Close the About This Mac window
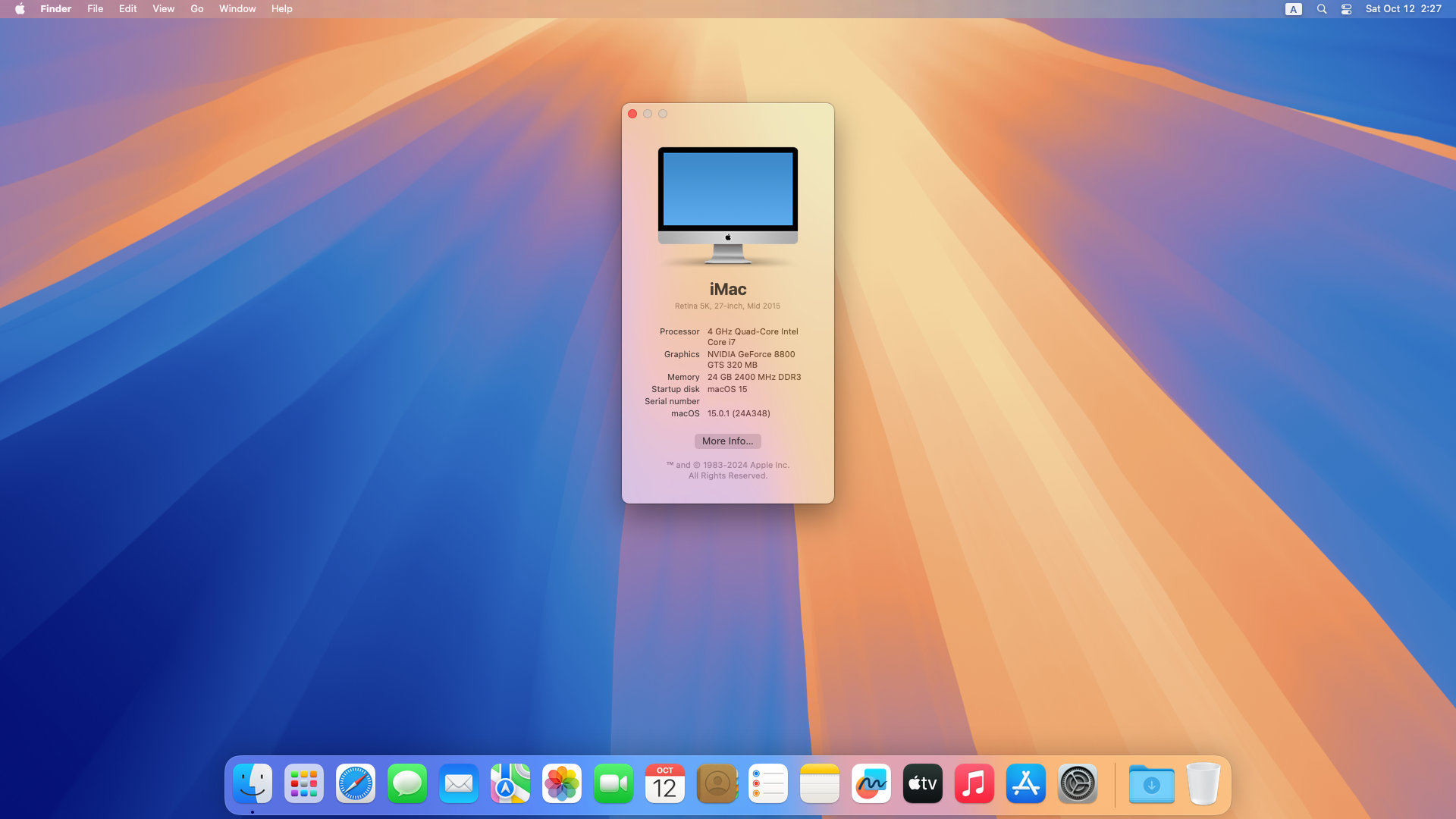 point(632,114)
